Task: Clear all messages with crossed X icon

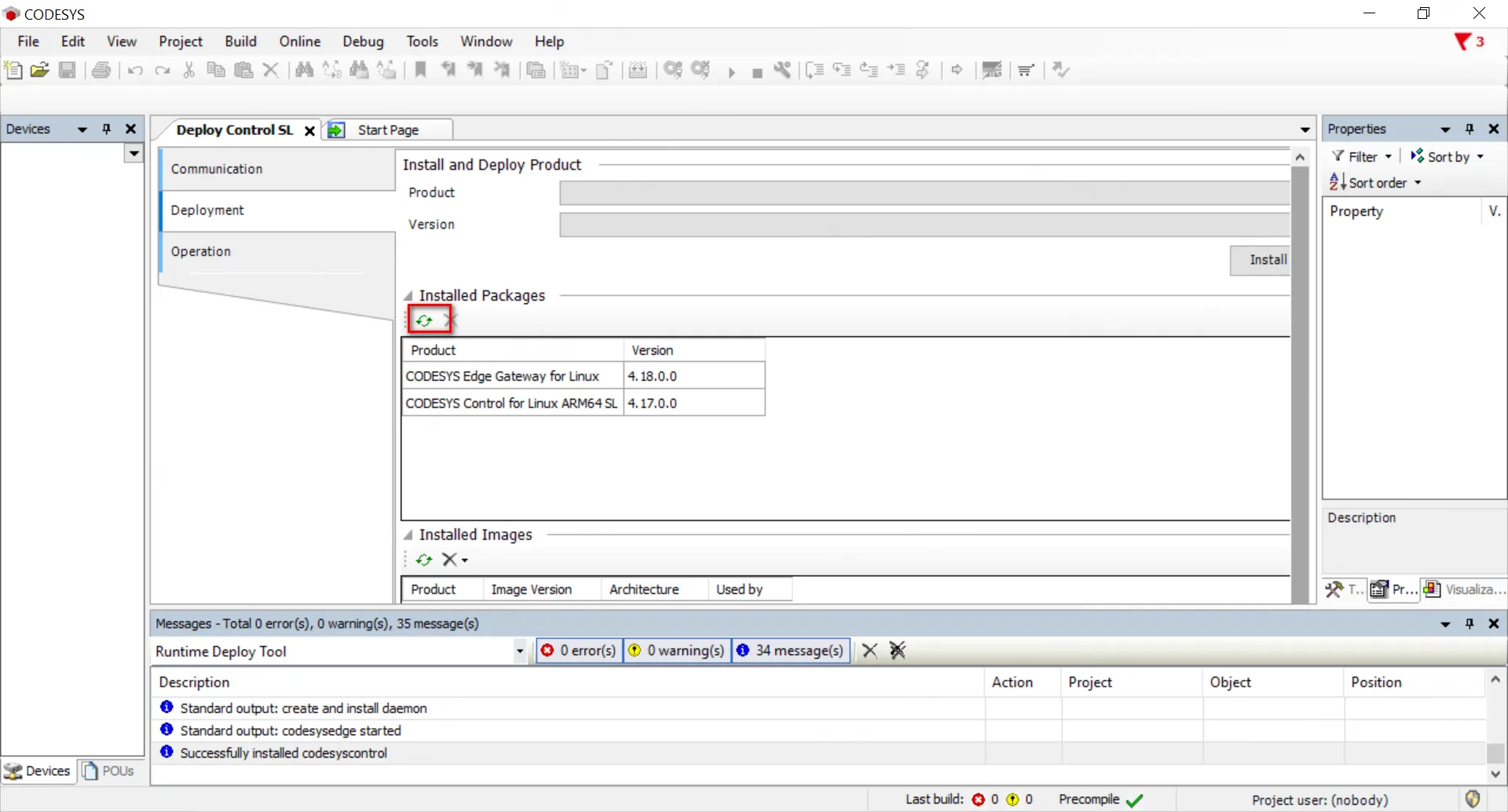Action: click(x=897, y=650)
